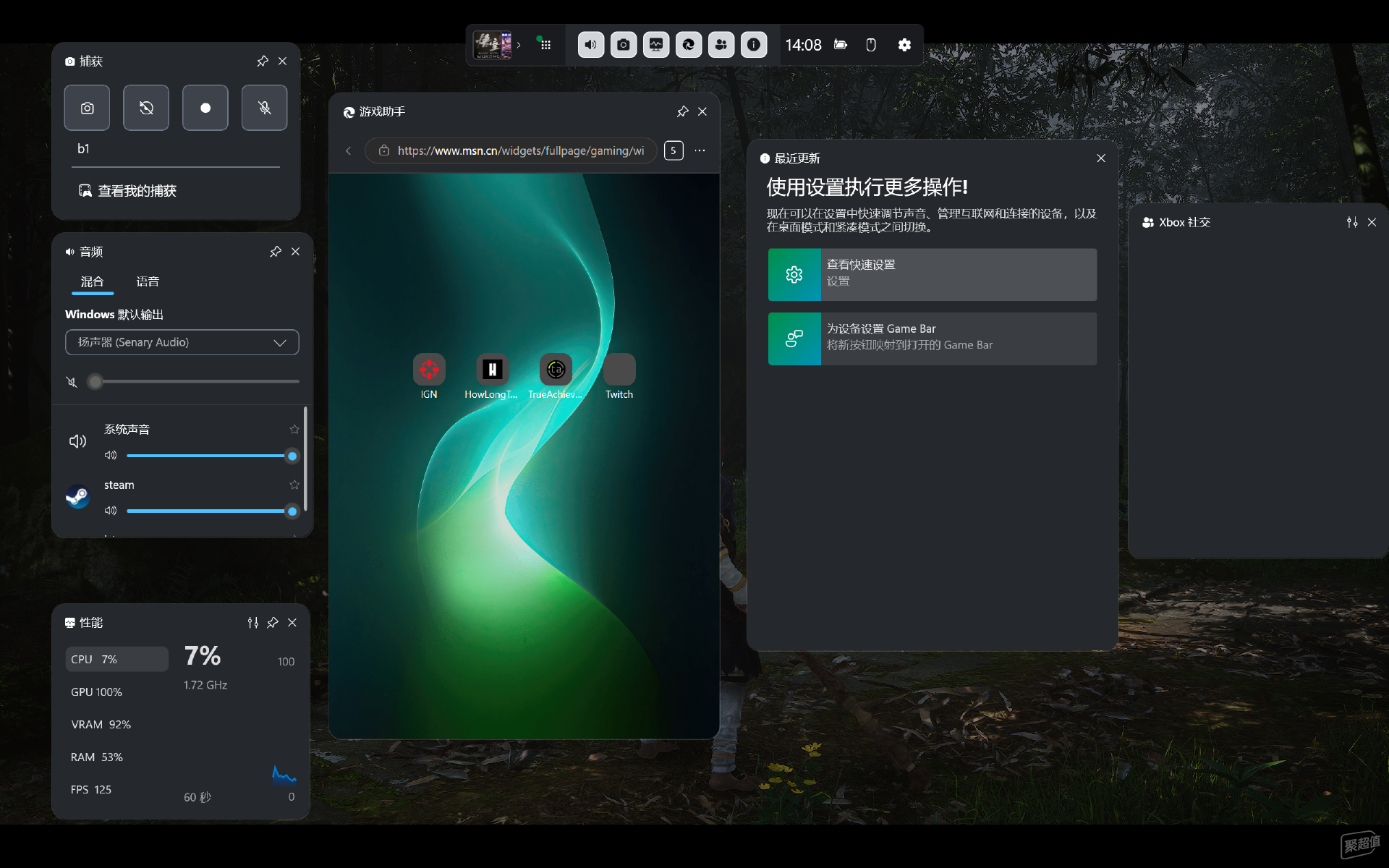Open performance widget options icon
This screenshot has height=868, width=1389.
pos(253,623)
